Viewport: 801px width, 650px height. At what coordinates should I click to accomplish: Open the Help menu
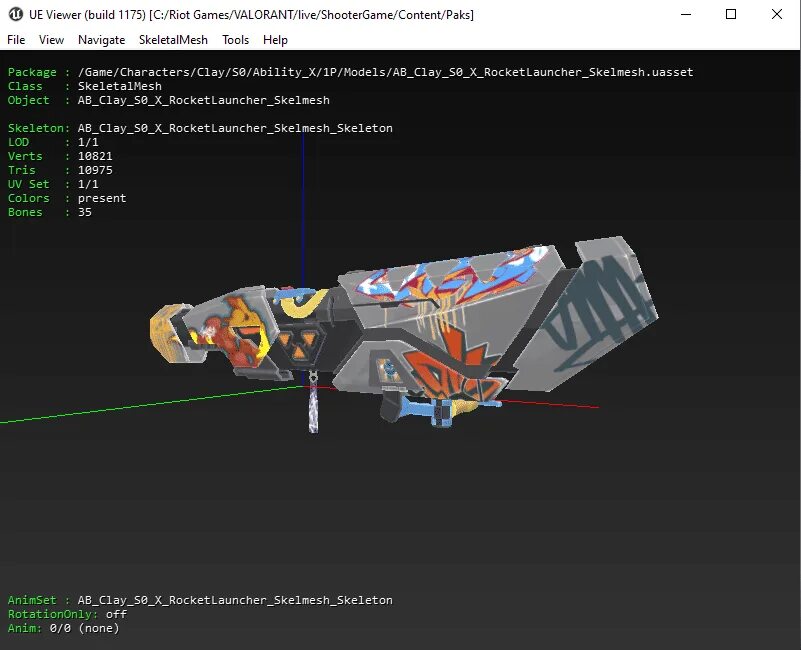pos(275,40)
